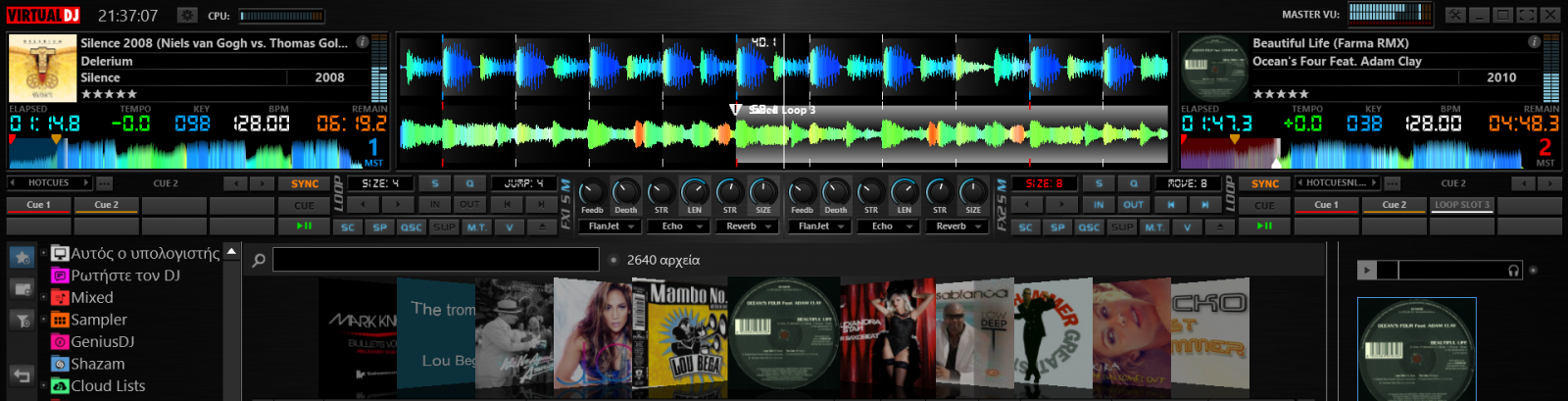Open the left FX1 Reverb effect dropdown
Viewport: 1568px width, 401px height.
[x=747, y=226]
